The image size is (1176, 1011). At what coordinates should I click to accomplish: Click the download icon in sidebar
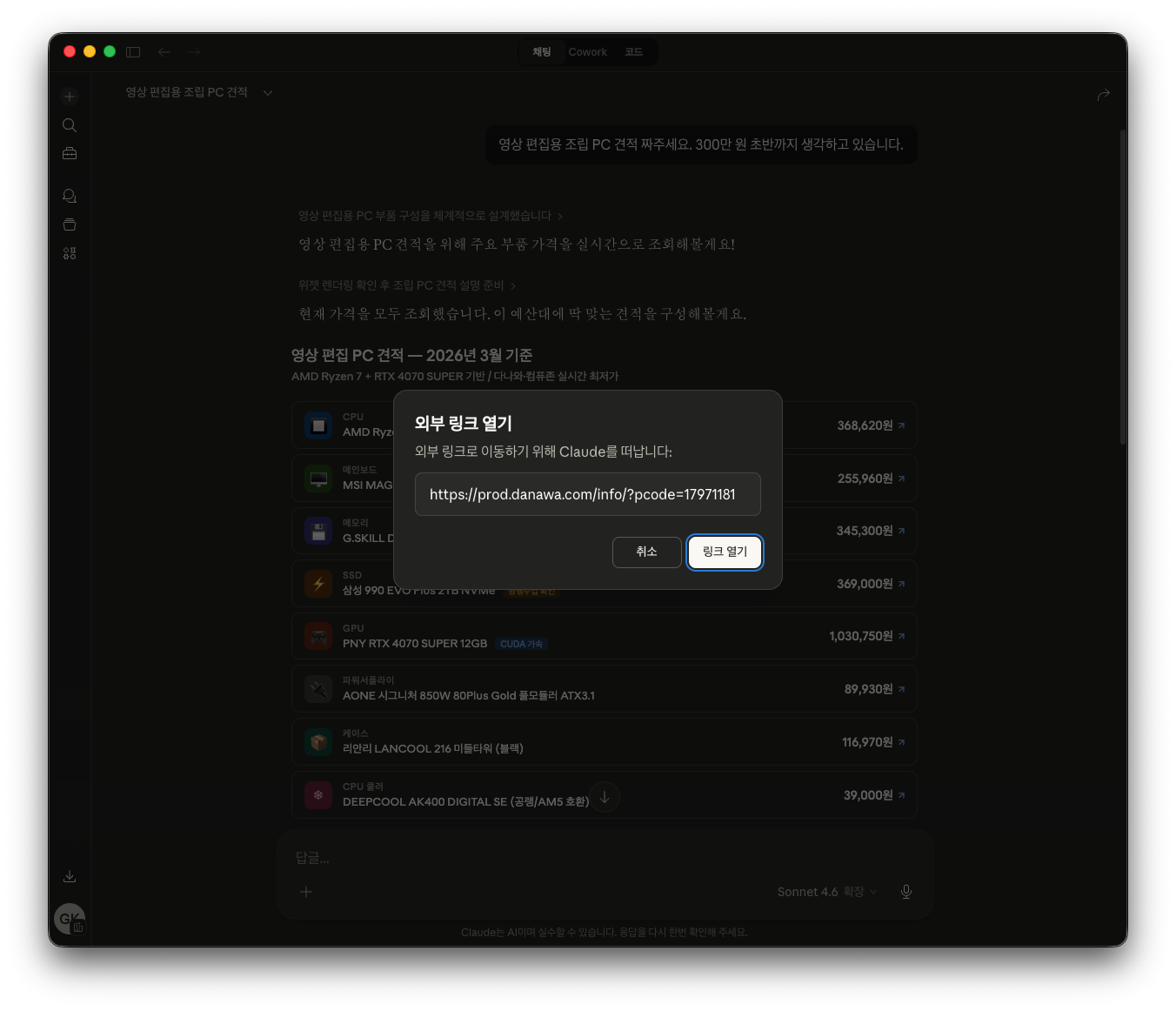[70, 876]
